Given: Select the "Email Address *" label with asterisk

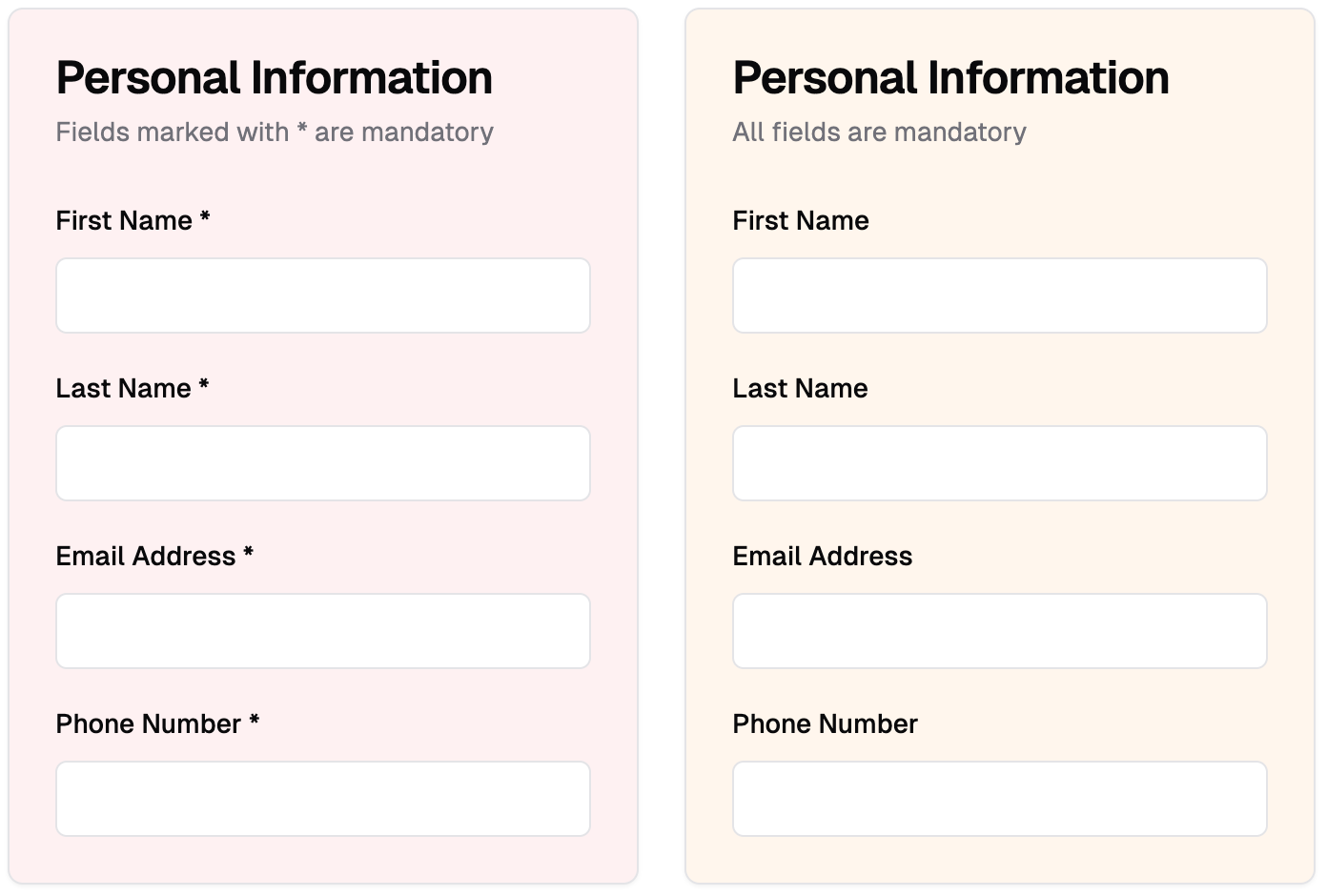Looking at the screenshot, I should coord(154,557).
